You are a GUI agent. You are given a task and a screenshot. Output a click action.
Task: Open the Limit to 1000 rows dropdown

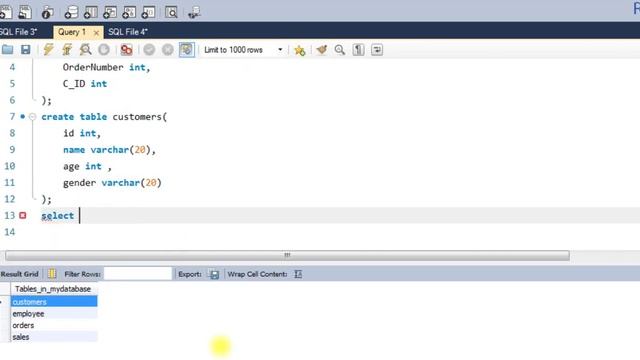243,50
